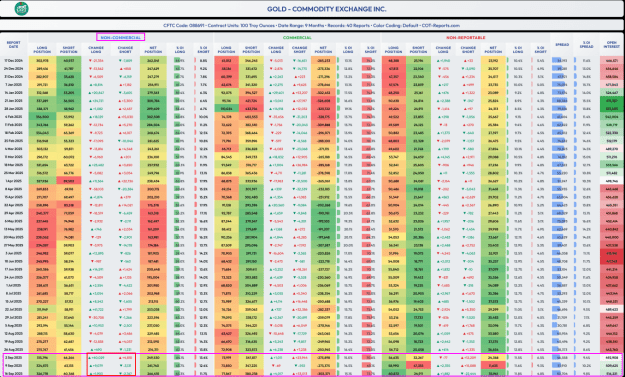The width and height of the screenshot is (625, 377).
Task: Click the Spread column header
Action: click(561, 44)
